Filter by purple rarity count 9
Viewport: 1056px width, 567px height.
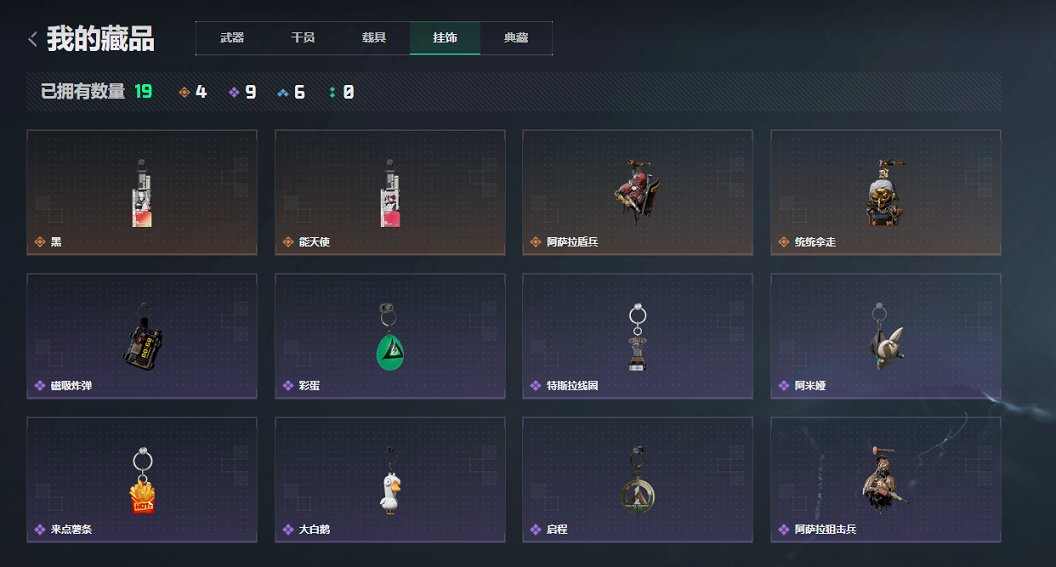coord(242,92)
